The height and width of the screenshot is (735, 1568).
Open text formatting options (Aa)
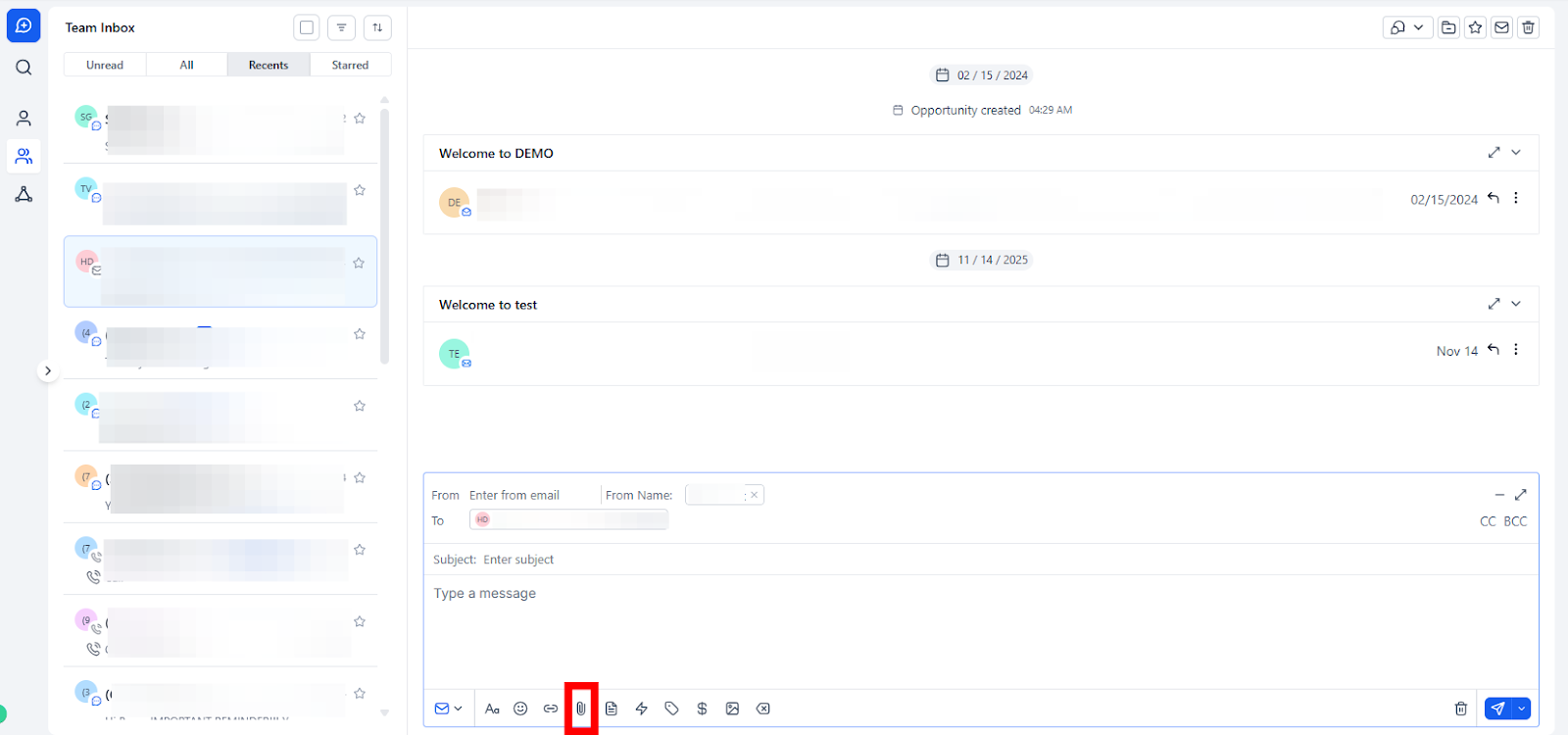492,709
